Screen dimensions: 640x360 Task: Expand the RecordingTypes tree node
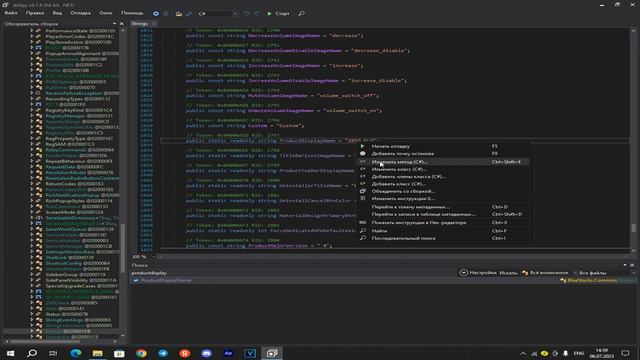tap(31, 99)
